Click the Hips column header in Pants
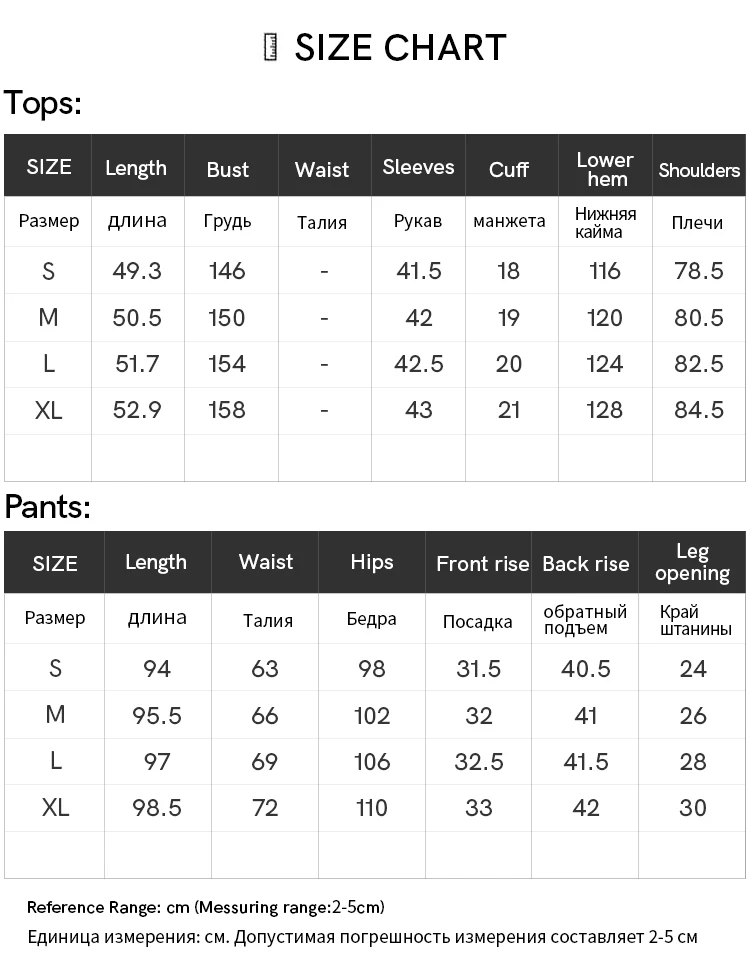This screenshot has width=750, height=967. click(372, 562)
